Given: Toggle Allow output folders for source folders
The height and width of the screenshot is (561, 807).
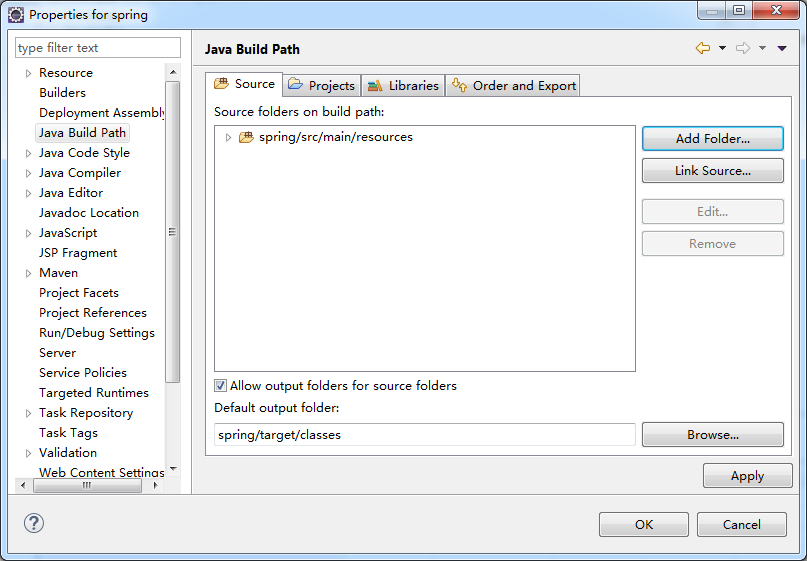Looking at the screenshot, I should click(220, 385).
